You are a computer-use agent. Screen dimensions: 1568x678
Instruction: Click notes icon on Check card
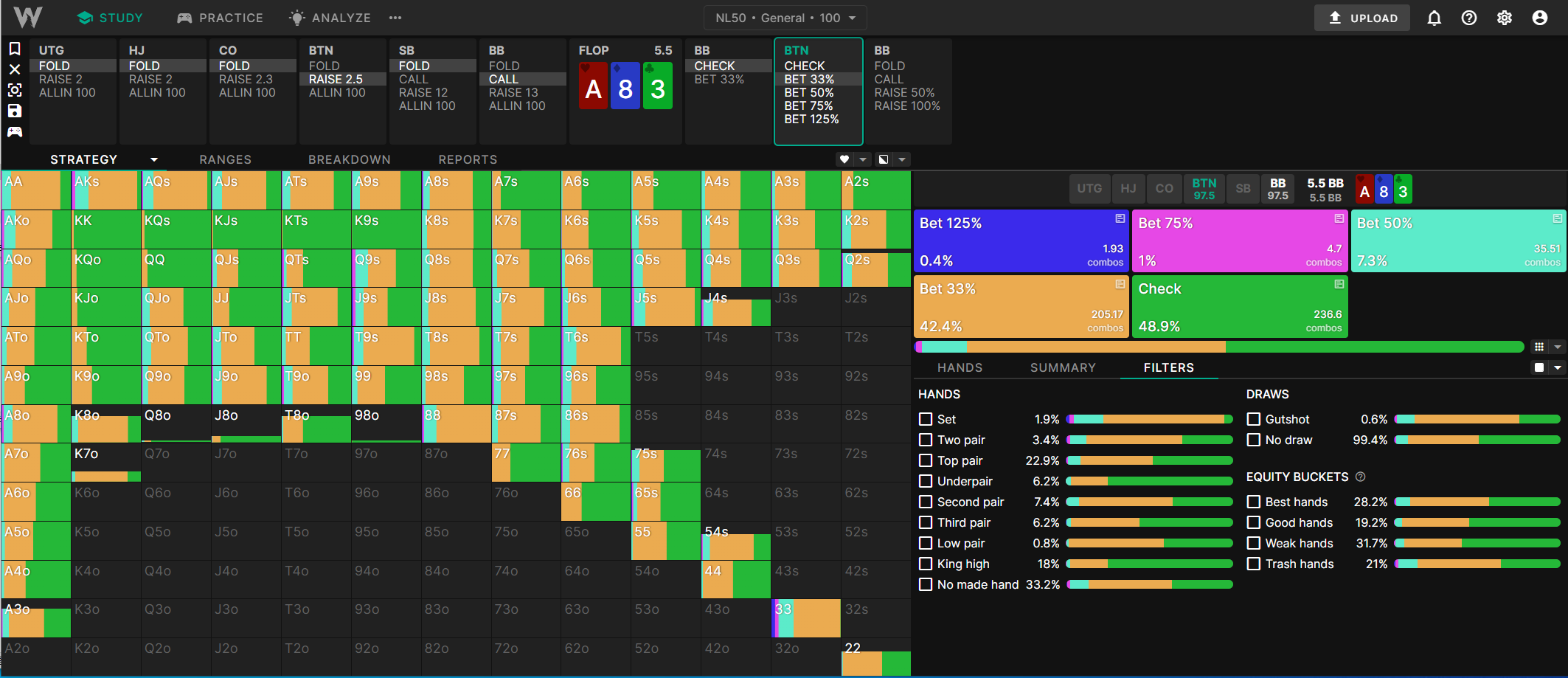click(x=1339, y=284)
